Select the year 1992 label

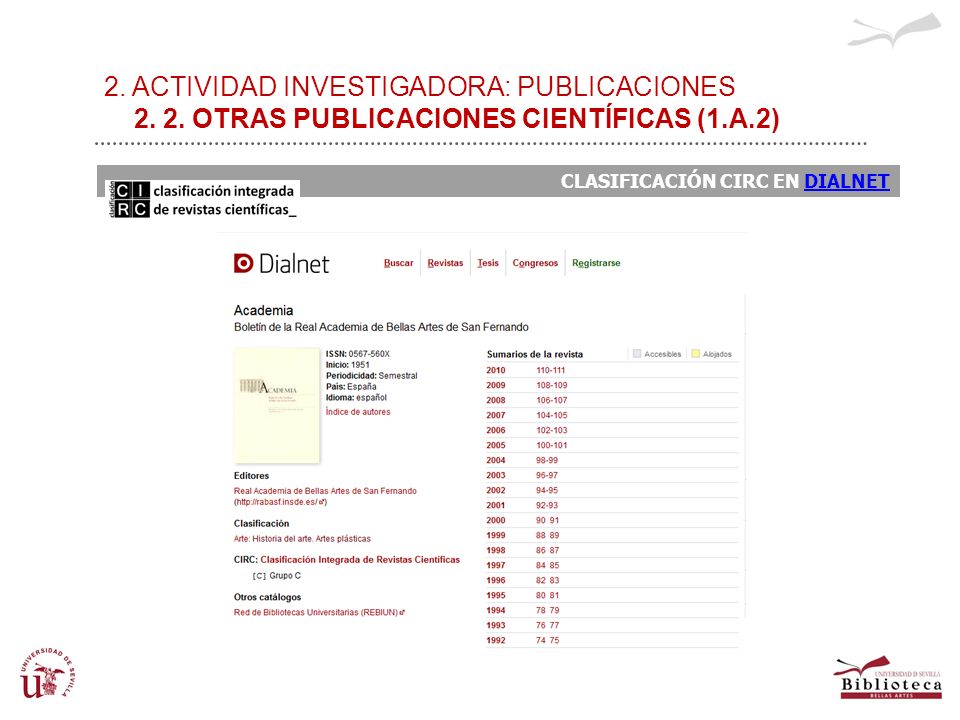[x=496, y=640]
